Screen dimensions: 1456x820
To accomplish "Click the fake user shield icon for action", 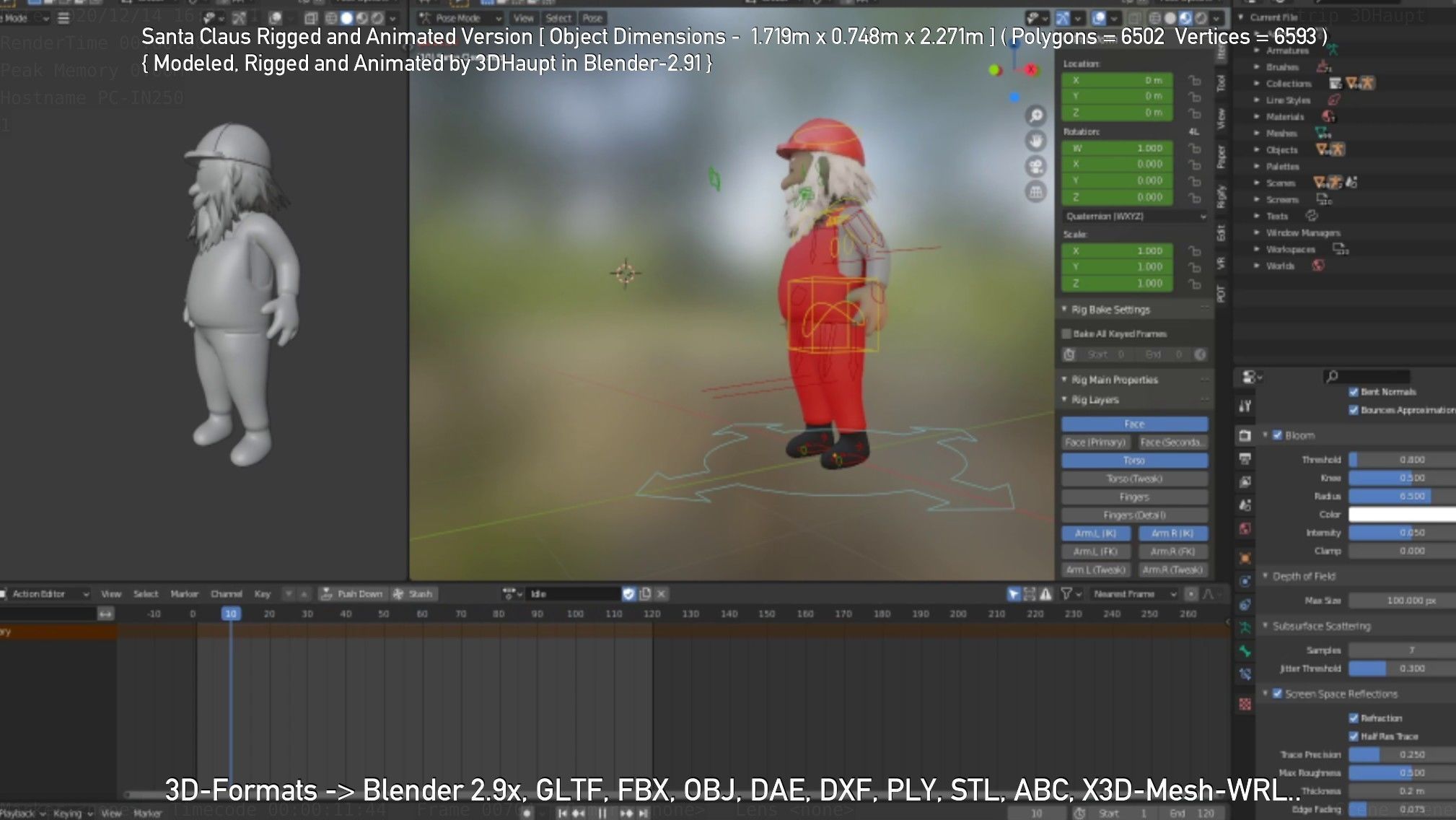I will tap(628, 593).
